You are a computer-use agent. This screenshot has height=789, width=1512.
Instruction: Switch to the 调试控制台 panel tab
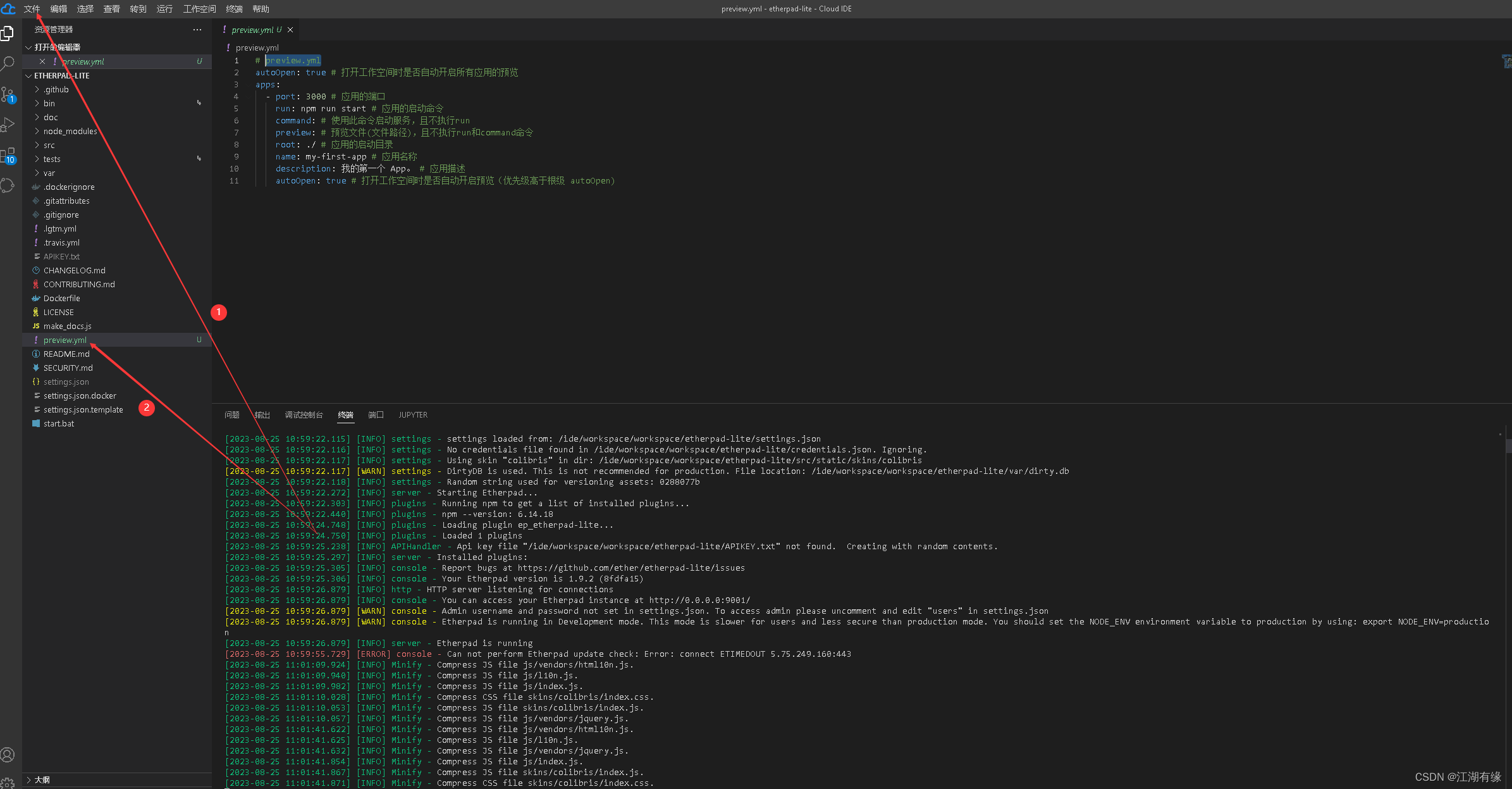[304, 415]
